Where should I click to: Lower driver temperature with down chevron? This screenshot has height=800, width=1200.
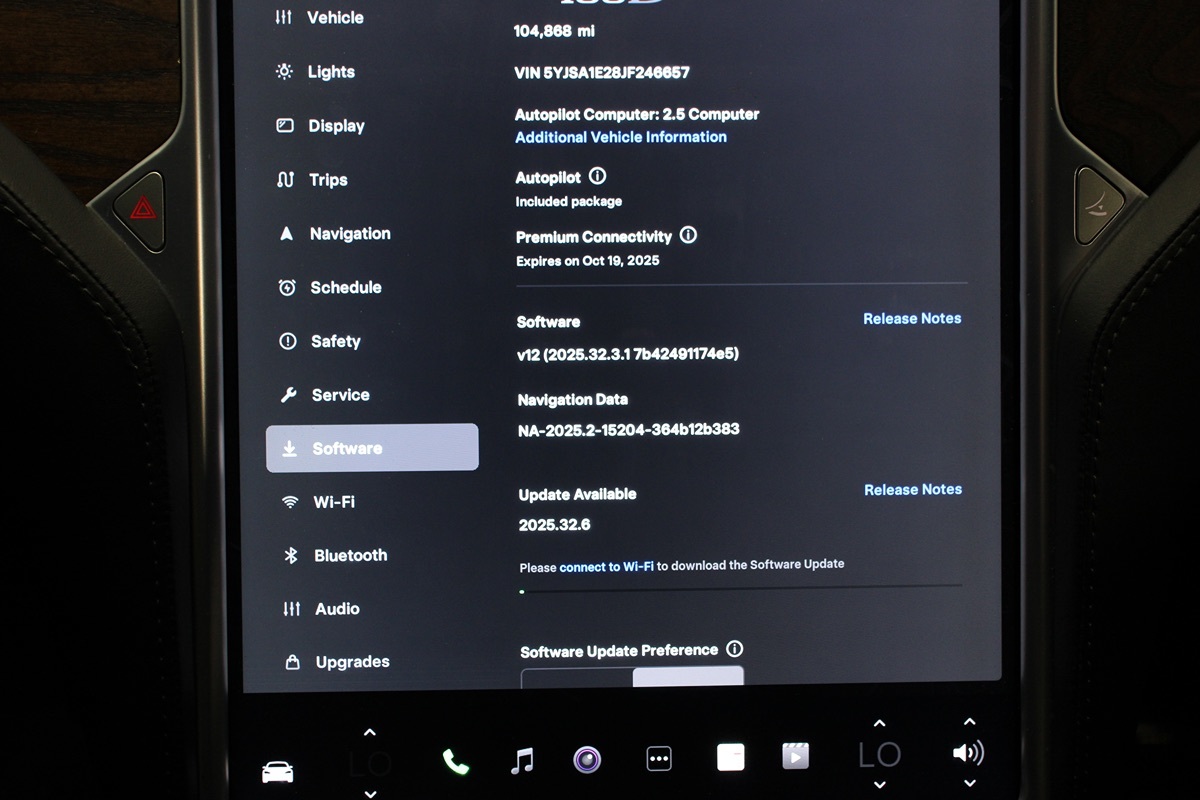(x=369, y=793)
